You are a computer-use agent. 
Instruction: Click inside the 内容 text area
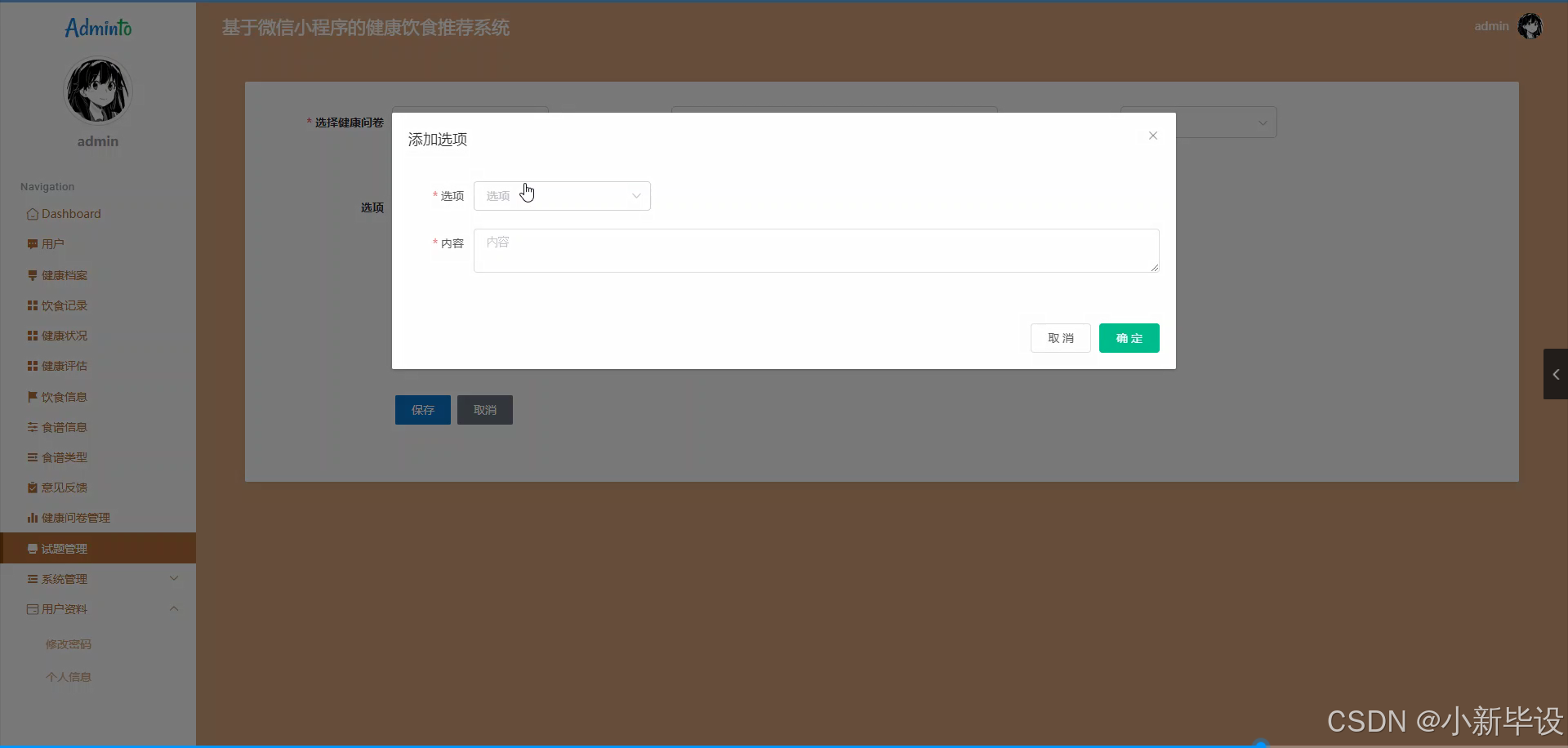click(x=815, y=250)
